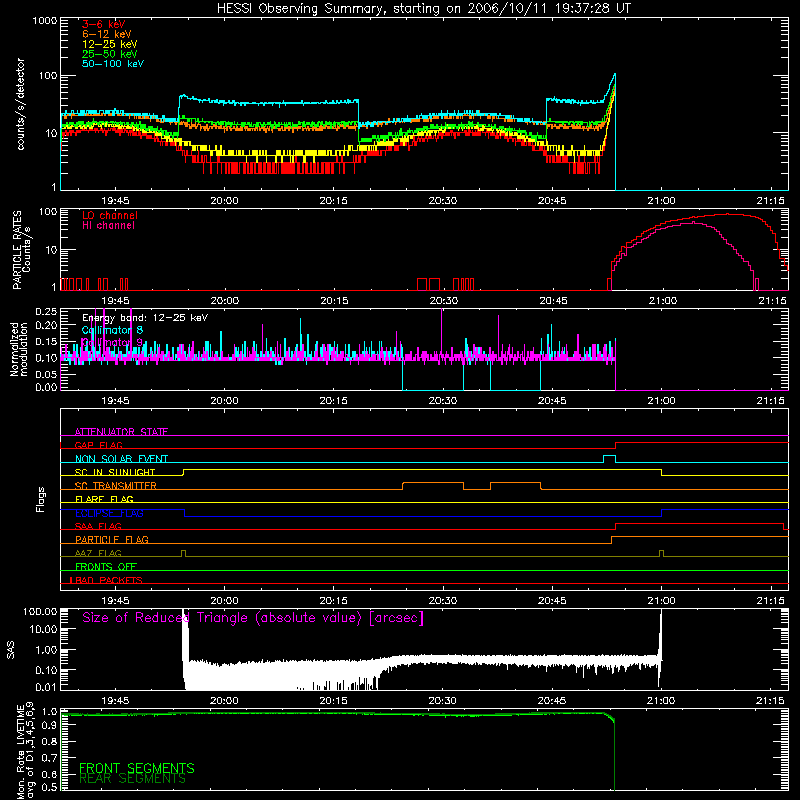Click the HESSI Observing Summary title text
Screen dimensions: 800x800
[423, 8]
